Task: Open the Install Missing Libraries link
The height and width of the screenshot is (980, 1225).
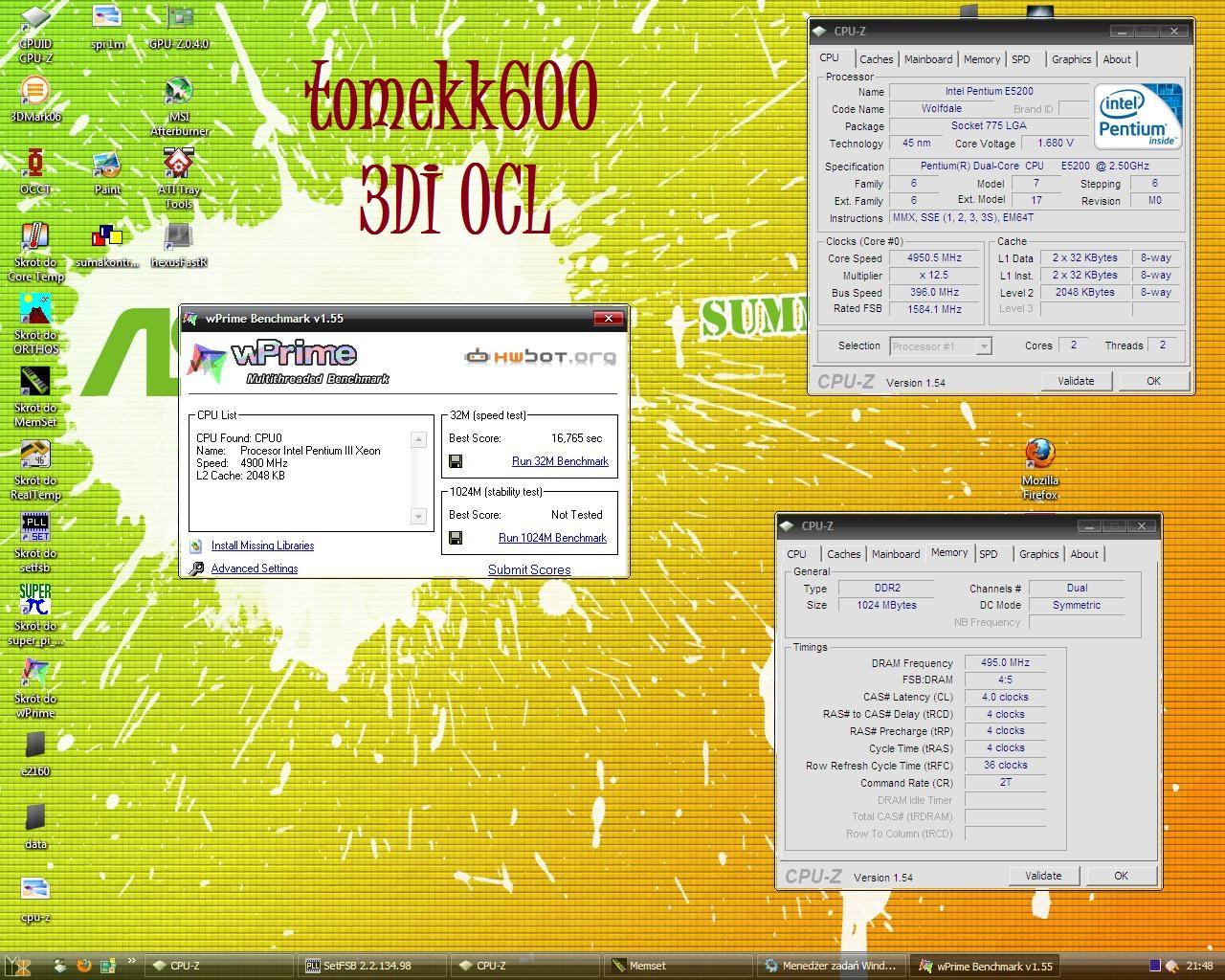Action: click(x=262, y=546)
